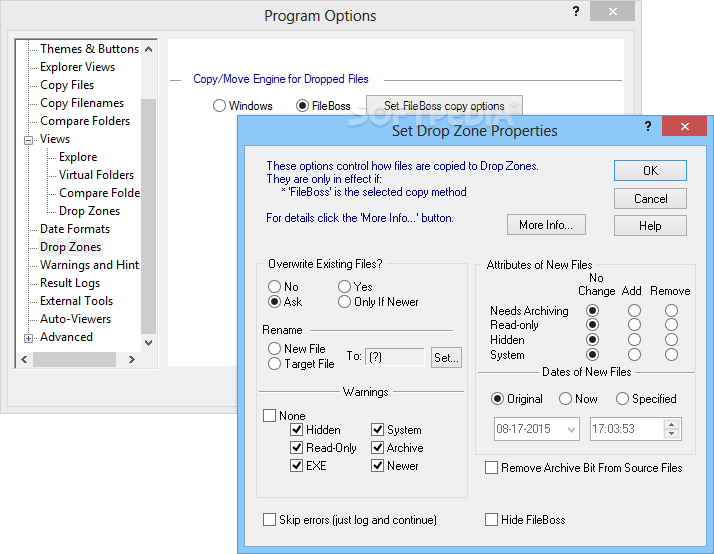Select External Tools in the tree
The image size is (714, 554).
76,301
